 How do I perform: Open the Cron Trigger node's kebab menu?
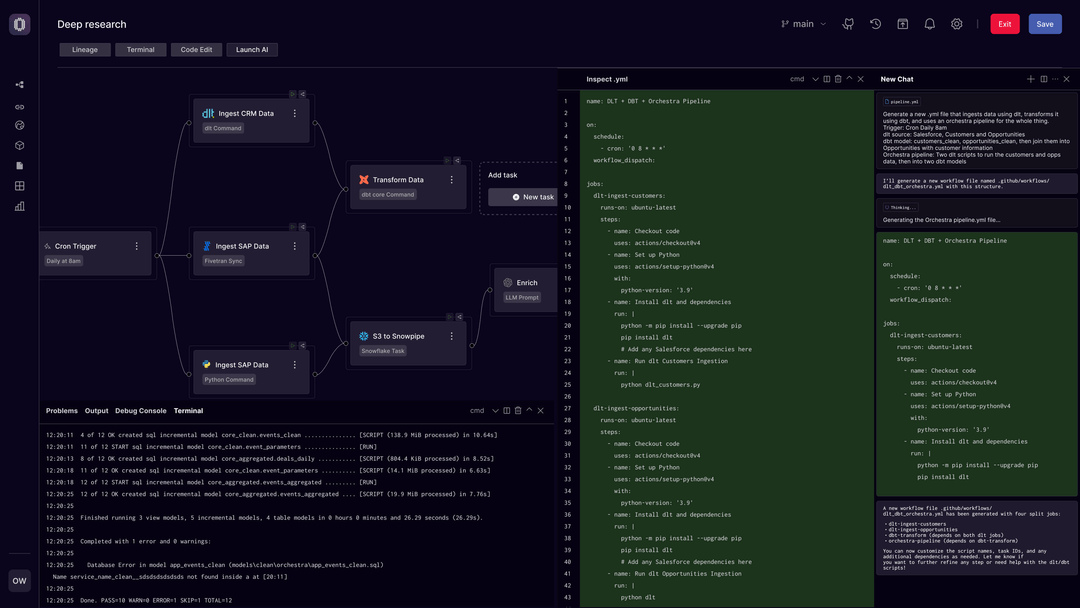click(138, 245)
